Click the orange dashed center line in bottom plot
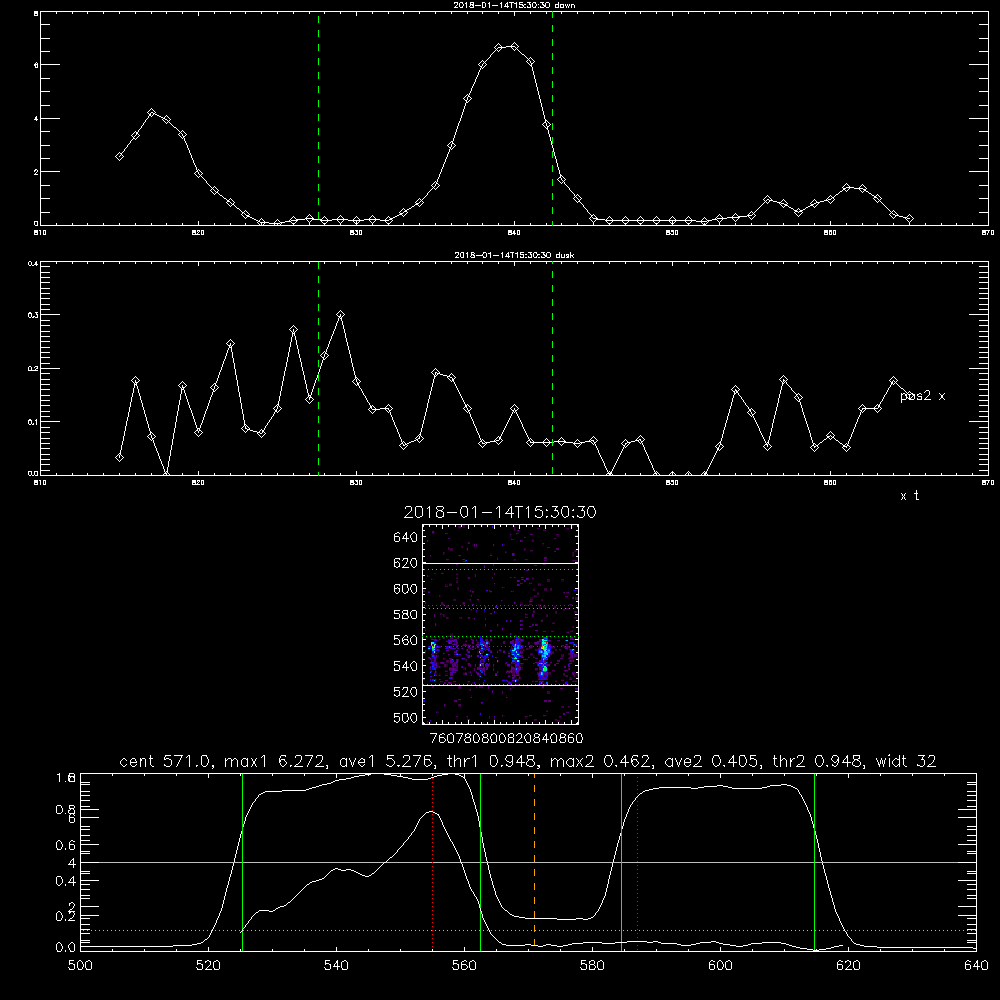The height and width of the screenshot is (1000, 1000). [x=534, y=861]
